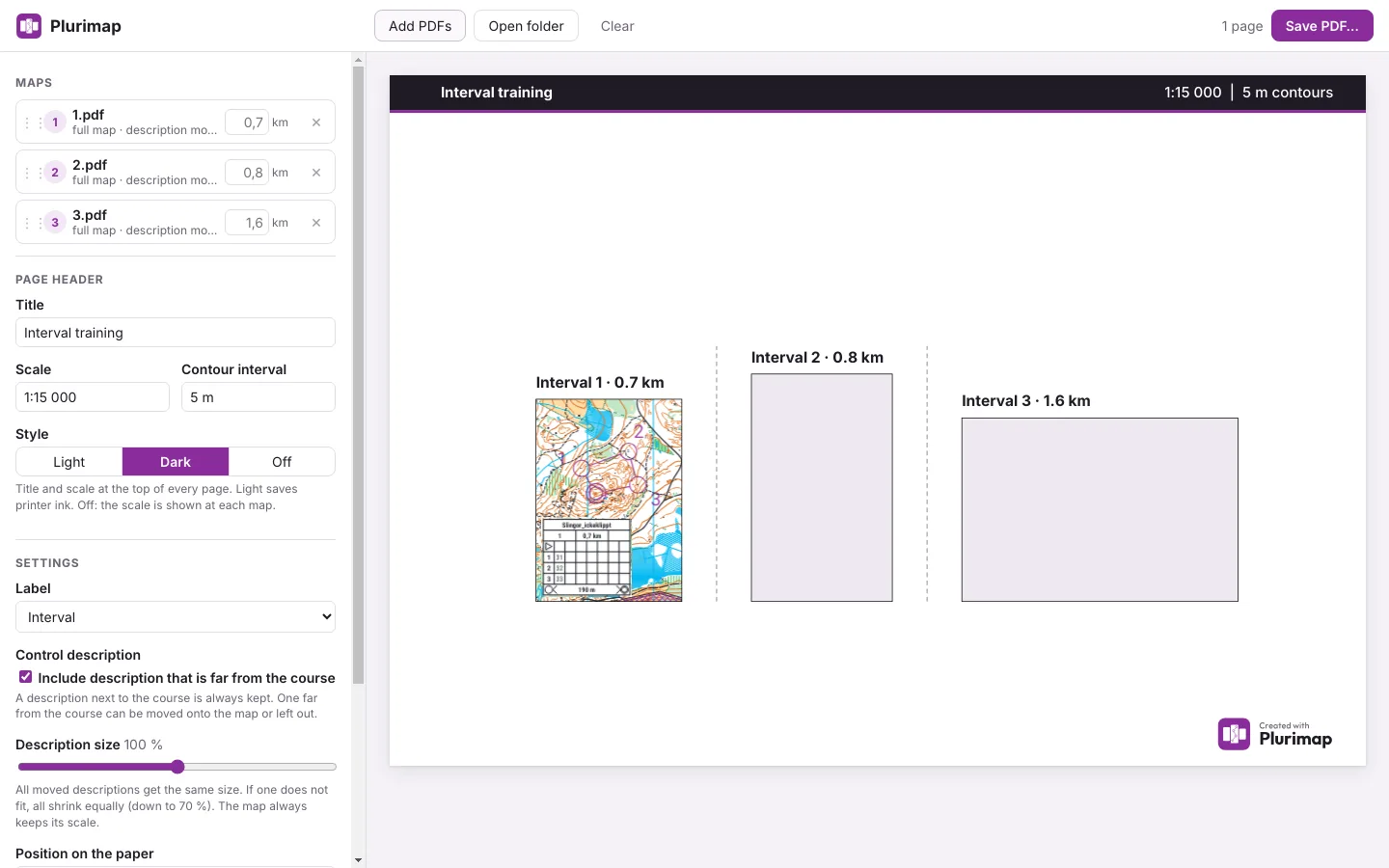Screen dimensions: 1389x868
Task: Click the 3.pdf file name
Action: (90, 215)
